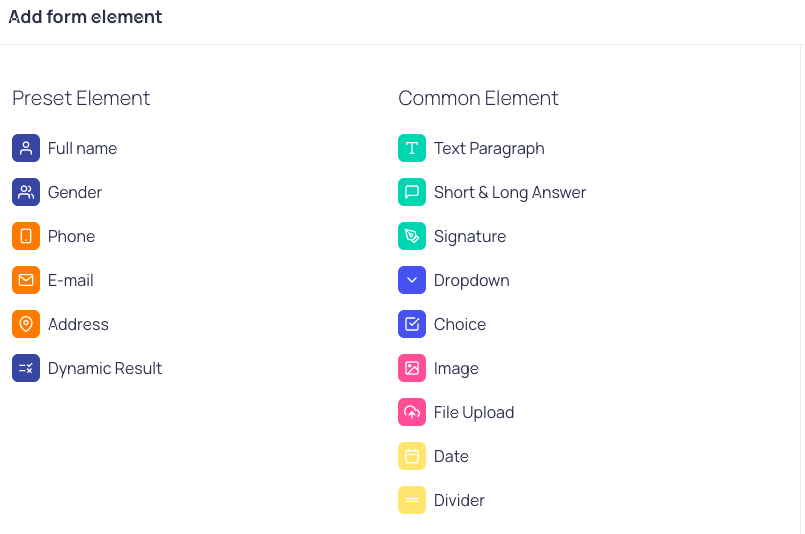Click the yellow Divider icon
This screenshot has height=534, width=805.
click(412, 500)
